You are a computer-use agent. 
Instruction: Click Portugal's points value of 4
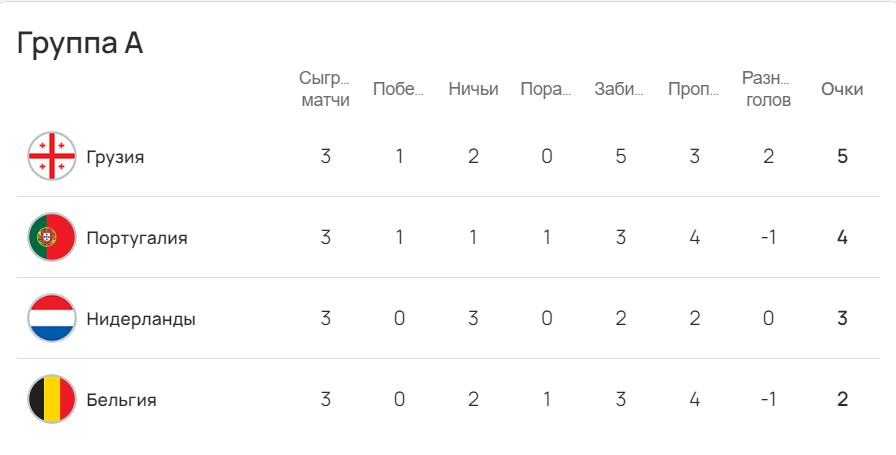[x=843, y=238]
